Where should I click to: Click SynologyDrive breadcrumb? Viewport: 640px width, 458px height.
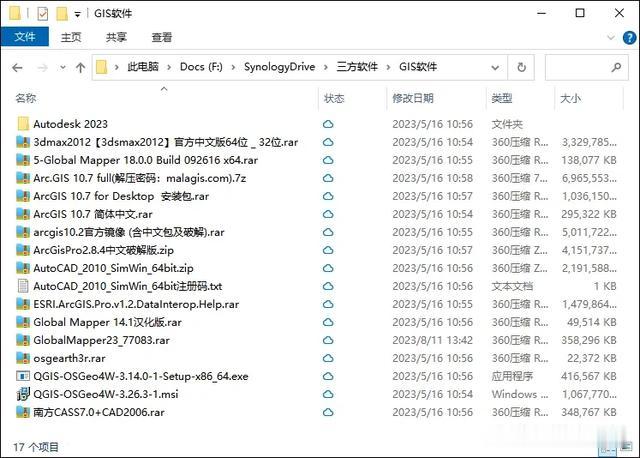coord(280,67)
